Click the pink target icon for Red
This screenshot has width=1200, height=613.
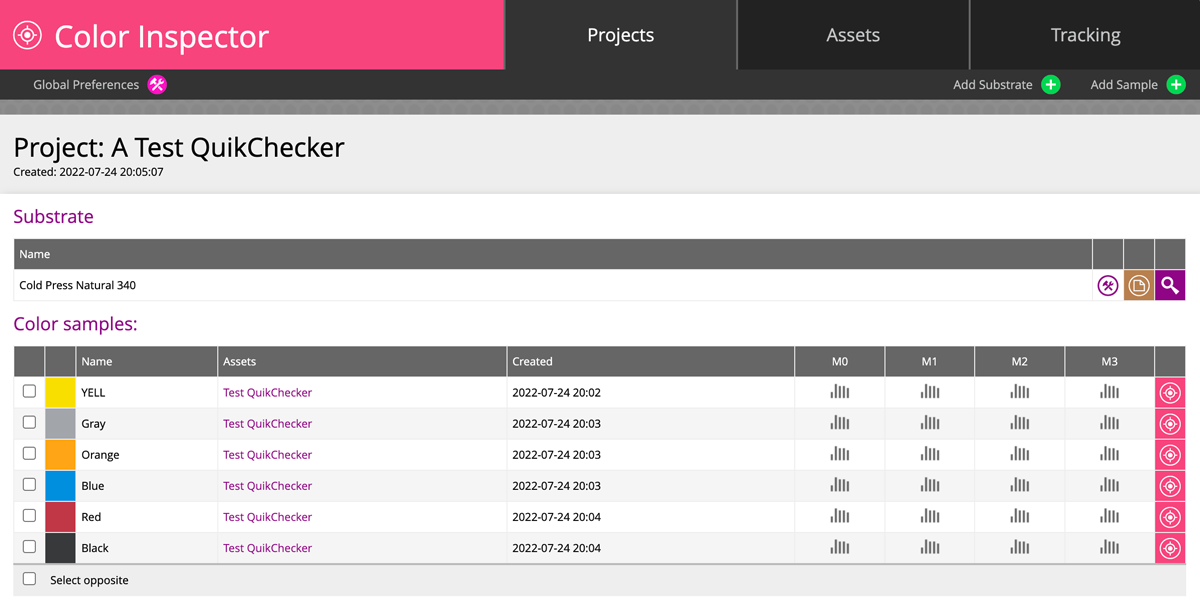tap(1170, 517)
